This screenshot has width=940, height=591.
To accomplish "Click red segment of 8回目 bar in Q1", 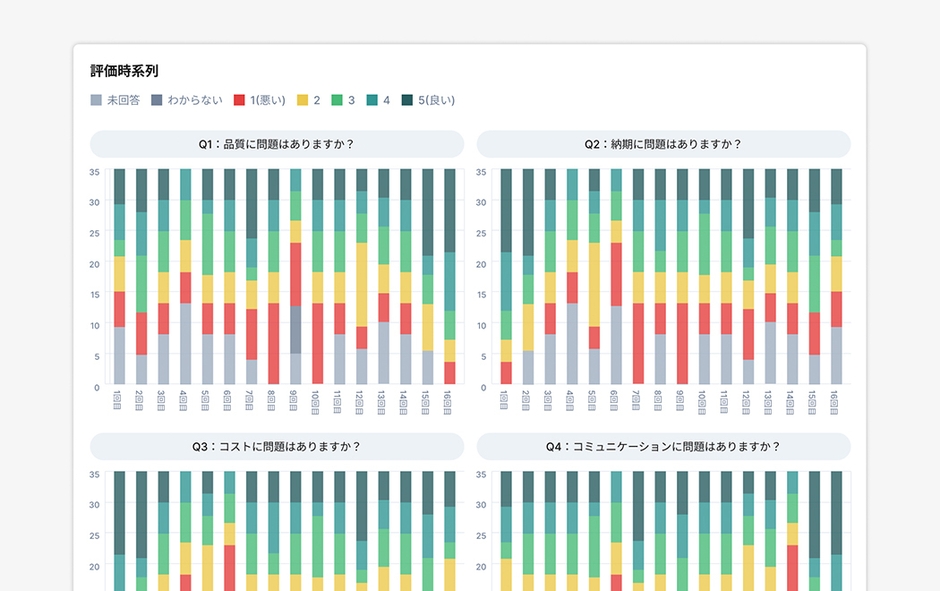I will pos(274,344).
